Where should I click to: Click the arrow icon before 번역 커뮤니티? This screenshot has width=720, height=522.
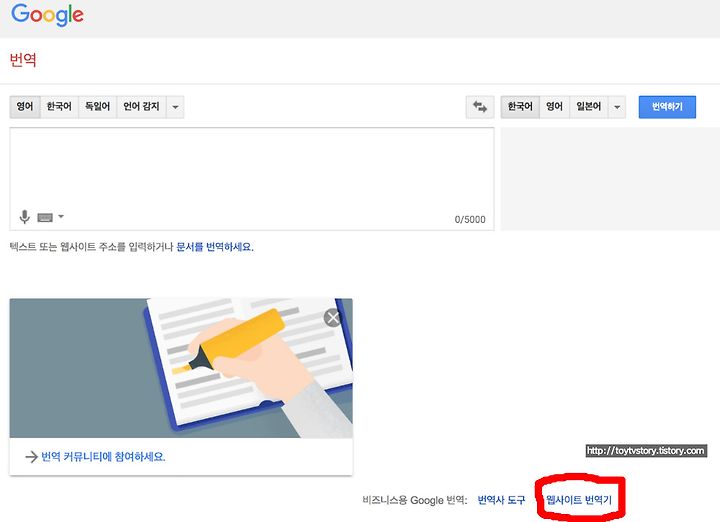31,457
